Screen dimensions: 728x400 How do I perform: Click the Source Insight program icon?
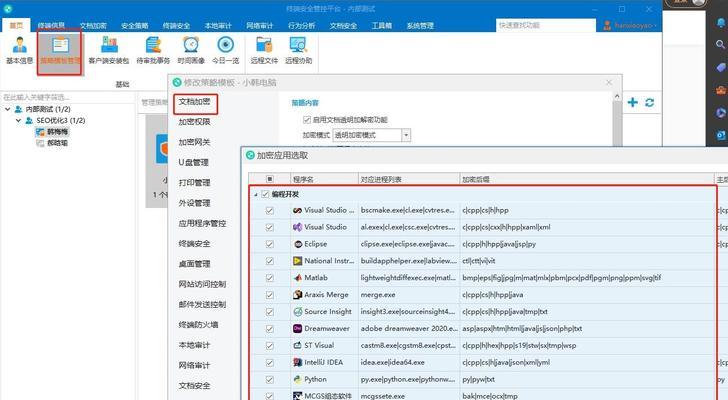tap(298, 312)
